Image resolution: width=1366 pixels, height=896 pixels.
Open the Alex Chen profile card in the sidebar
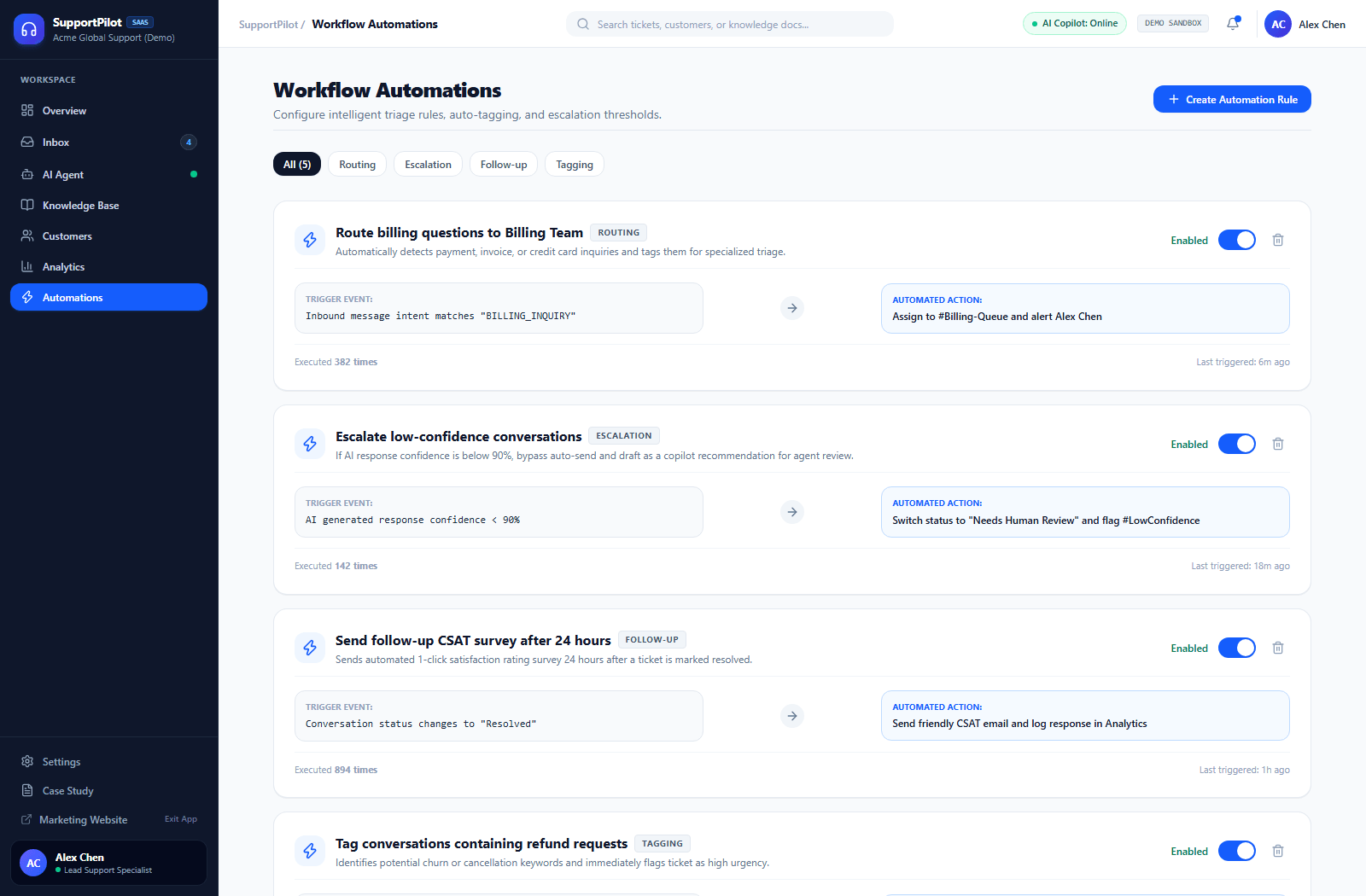click(108, 863)
